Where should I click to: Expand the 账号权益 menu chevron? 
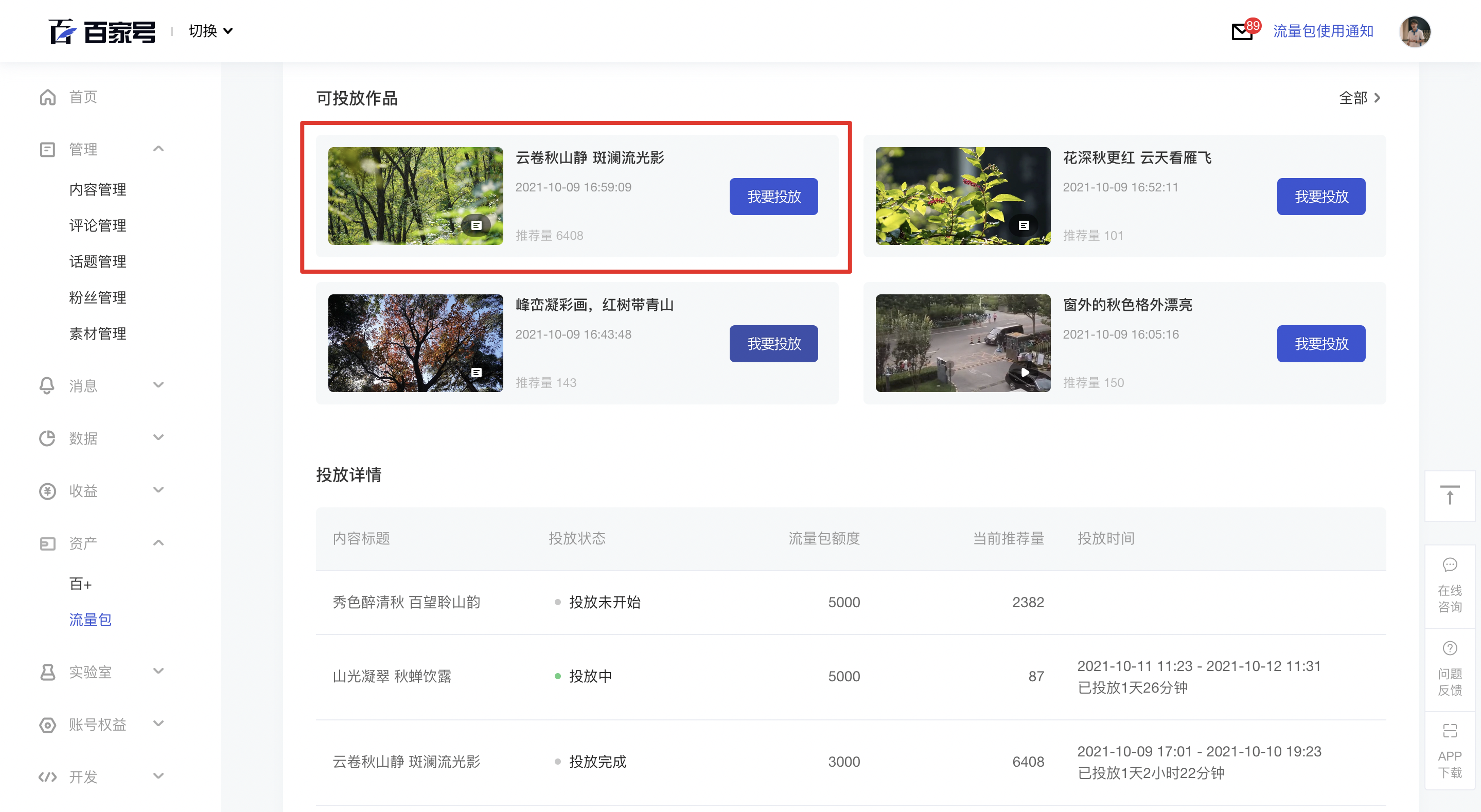(158, 723)
